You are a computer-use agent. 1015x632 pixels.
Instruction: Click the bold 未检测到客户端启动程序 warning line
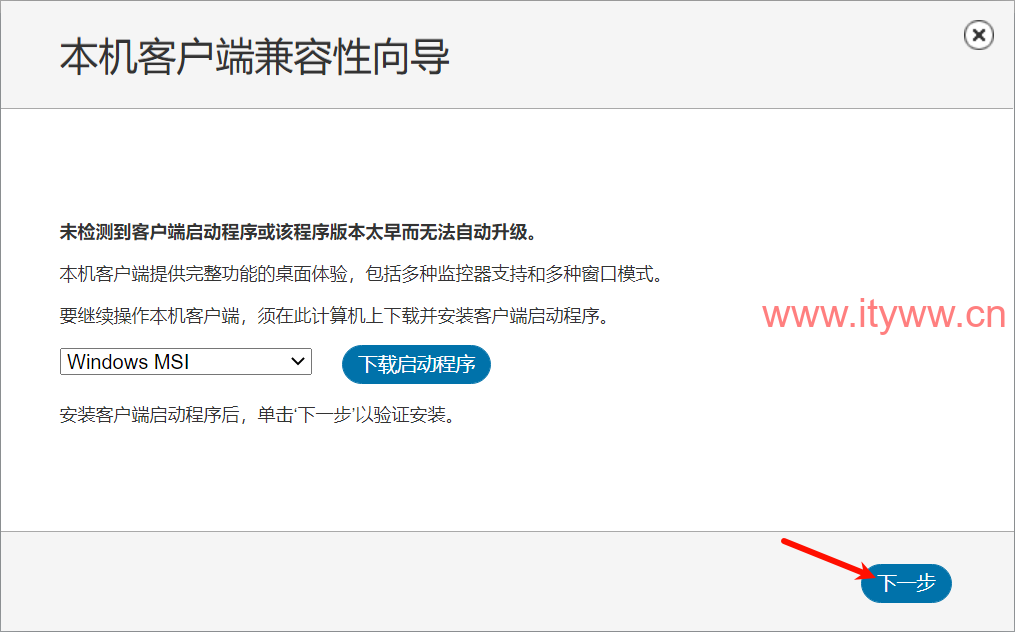coord(298,232)
